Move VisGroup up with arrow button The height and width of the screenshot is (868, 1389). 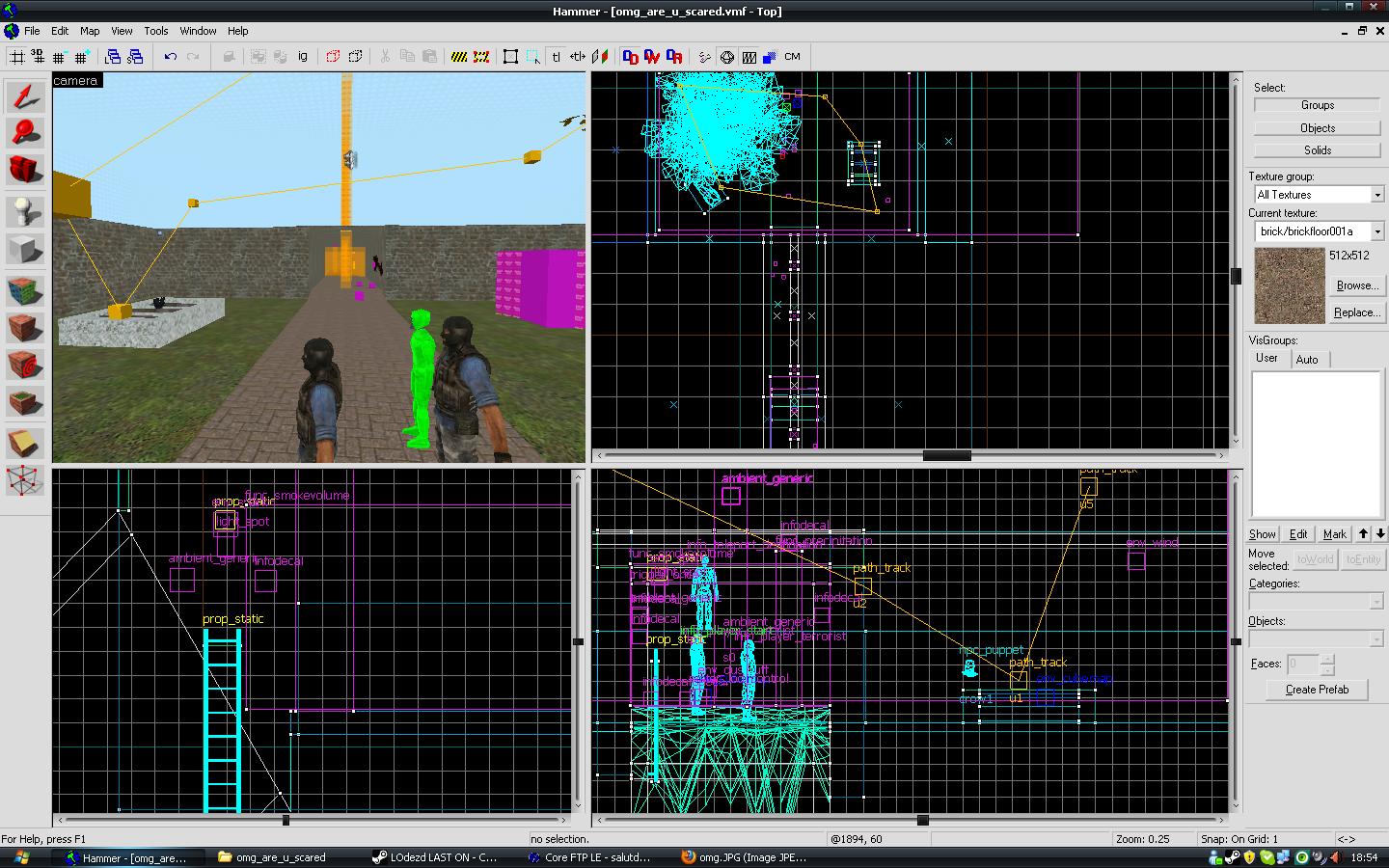point(1363,533)
